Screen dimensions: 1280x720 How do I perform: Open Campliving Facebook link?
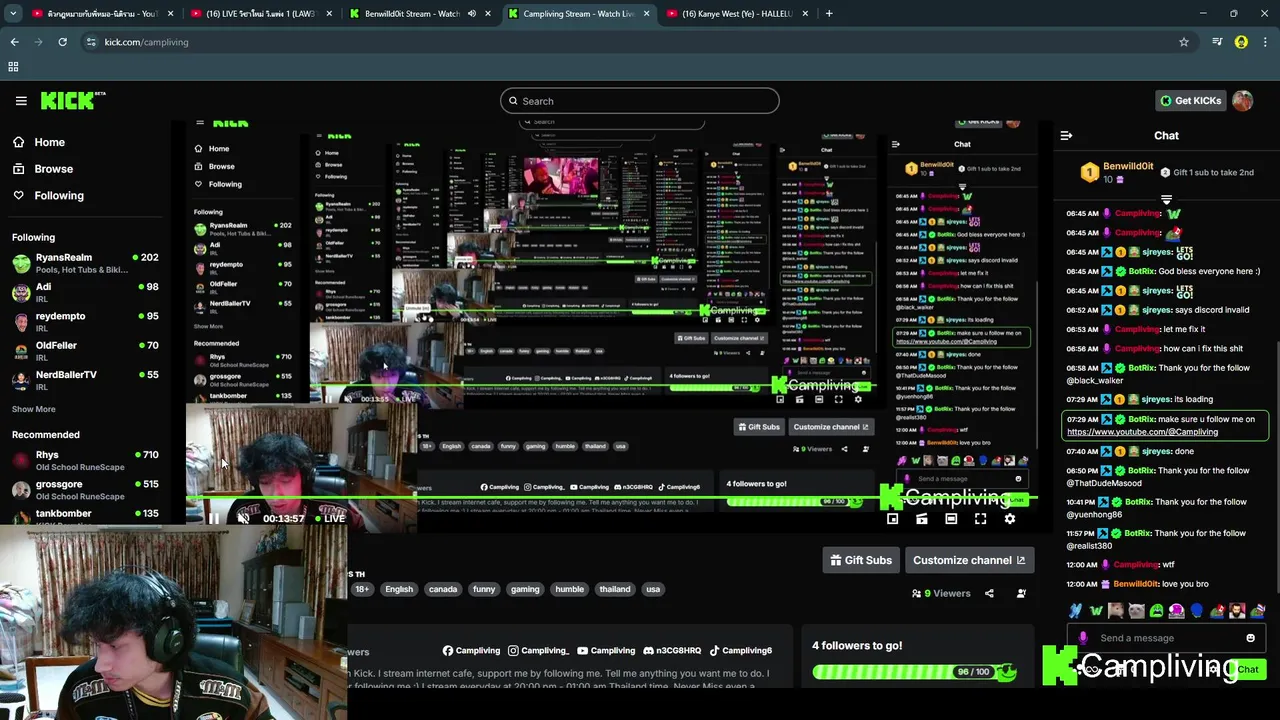click(471, 651)
